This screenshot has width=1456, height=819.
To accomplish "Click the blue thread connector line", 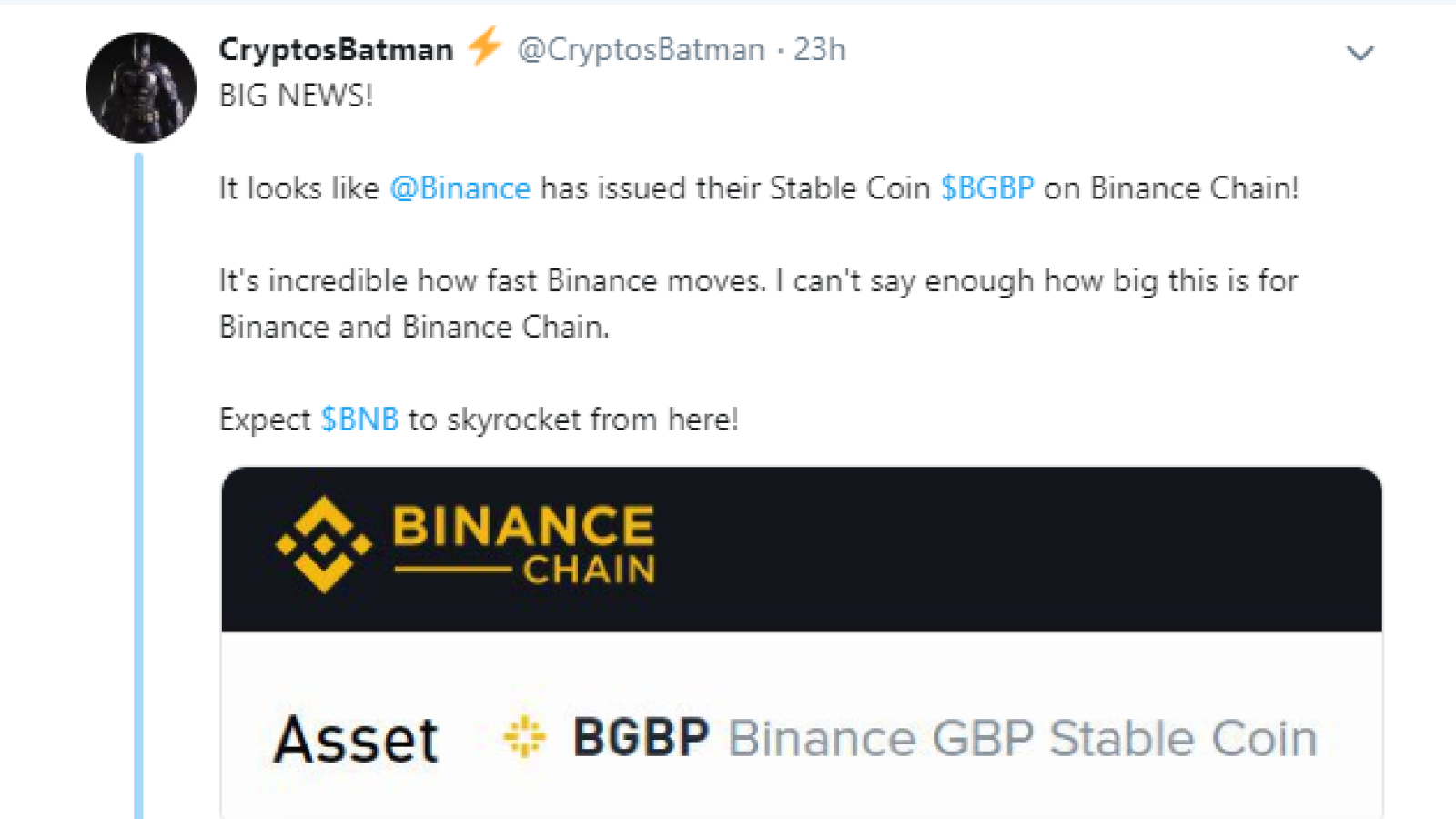I will [138, 486].
